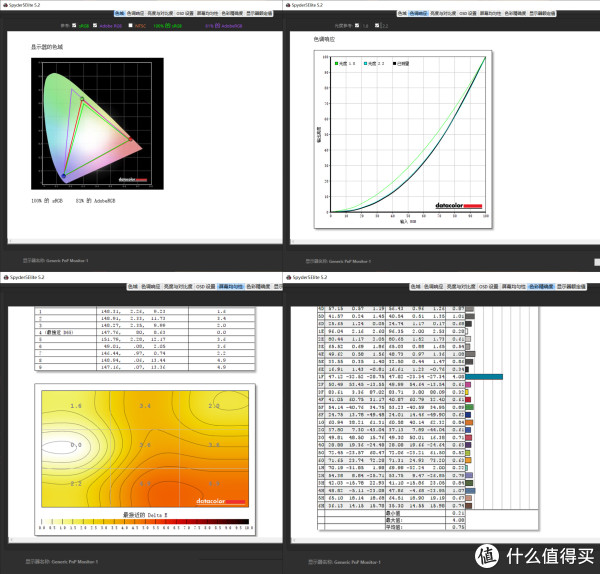Open 屏幕均匀性 tab in bottom-right accuracy window
This screenshot has width=600, height=574.
[514, 287]
